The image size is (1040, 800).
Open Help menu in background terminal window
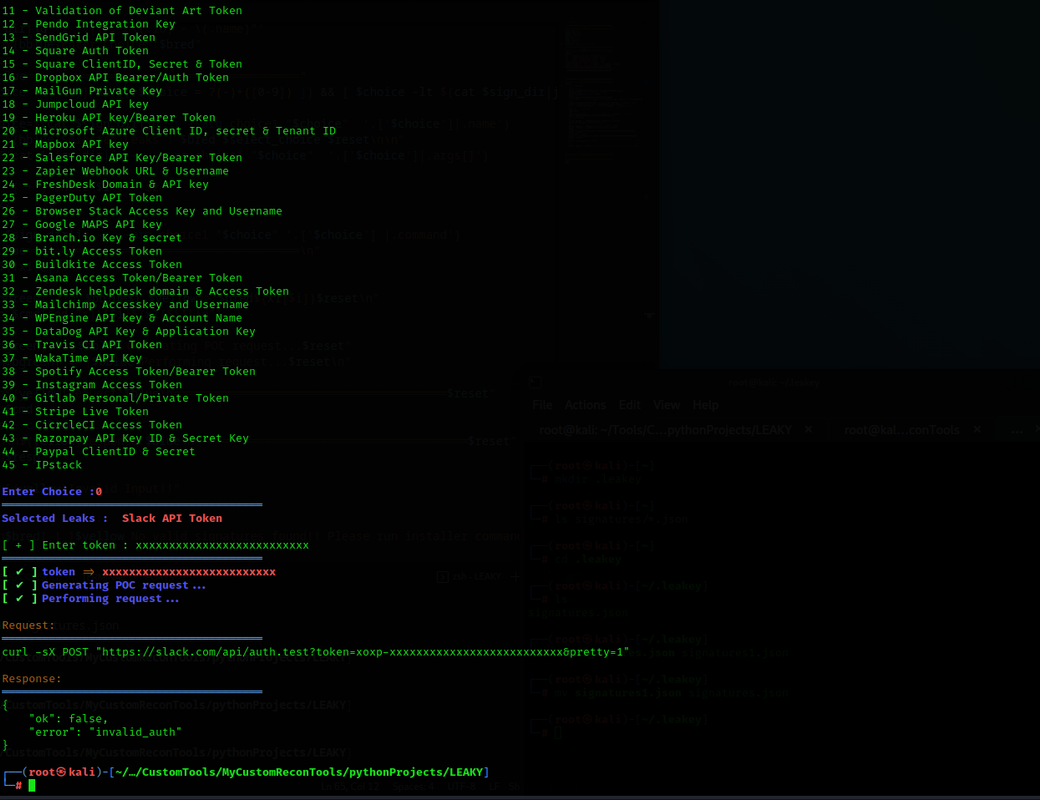click(x=706, y=405)
